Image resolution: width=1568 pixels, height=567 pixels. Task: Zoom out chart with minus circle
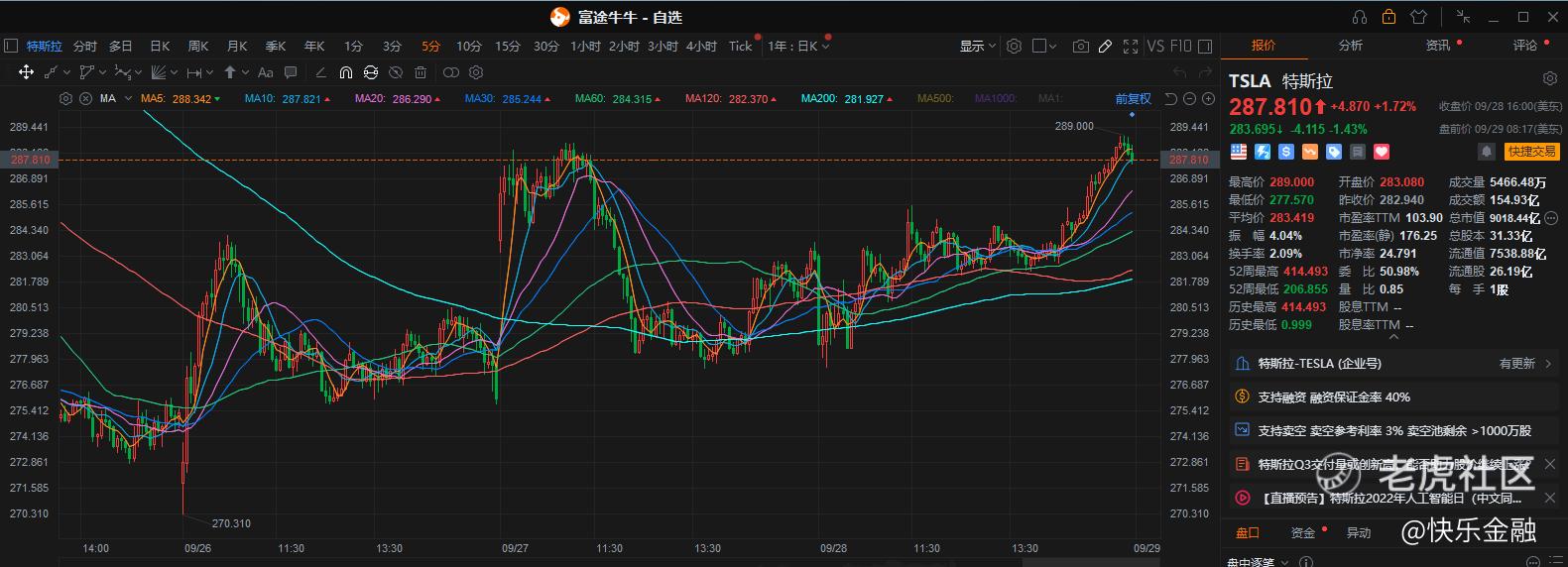pyautogui.click(x=1189, y=98)
